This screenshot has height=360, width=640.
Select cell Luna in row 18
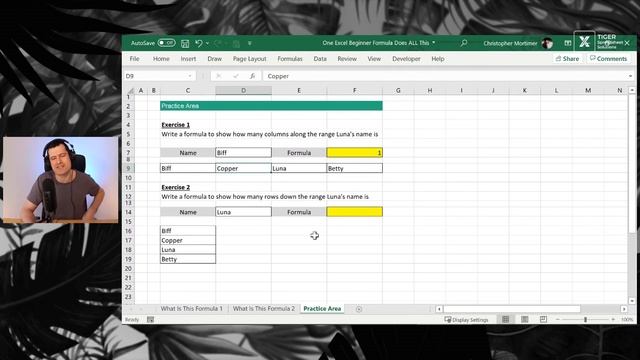coord(188,249)
